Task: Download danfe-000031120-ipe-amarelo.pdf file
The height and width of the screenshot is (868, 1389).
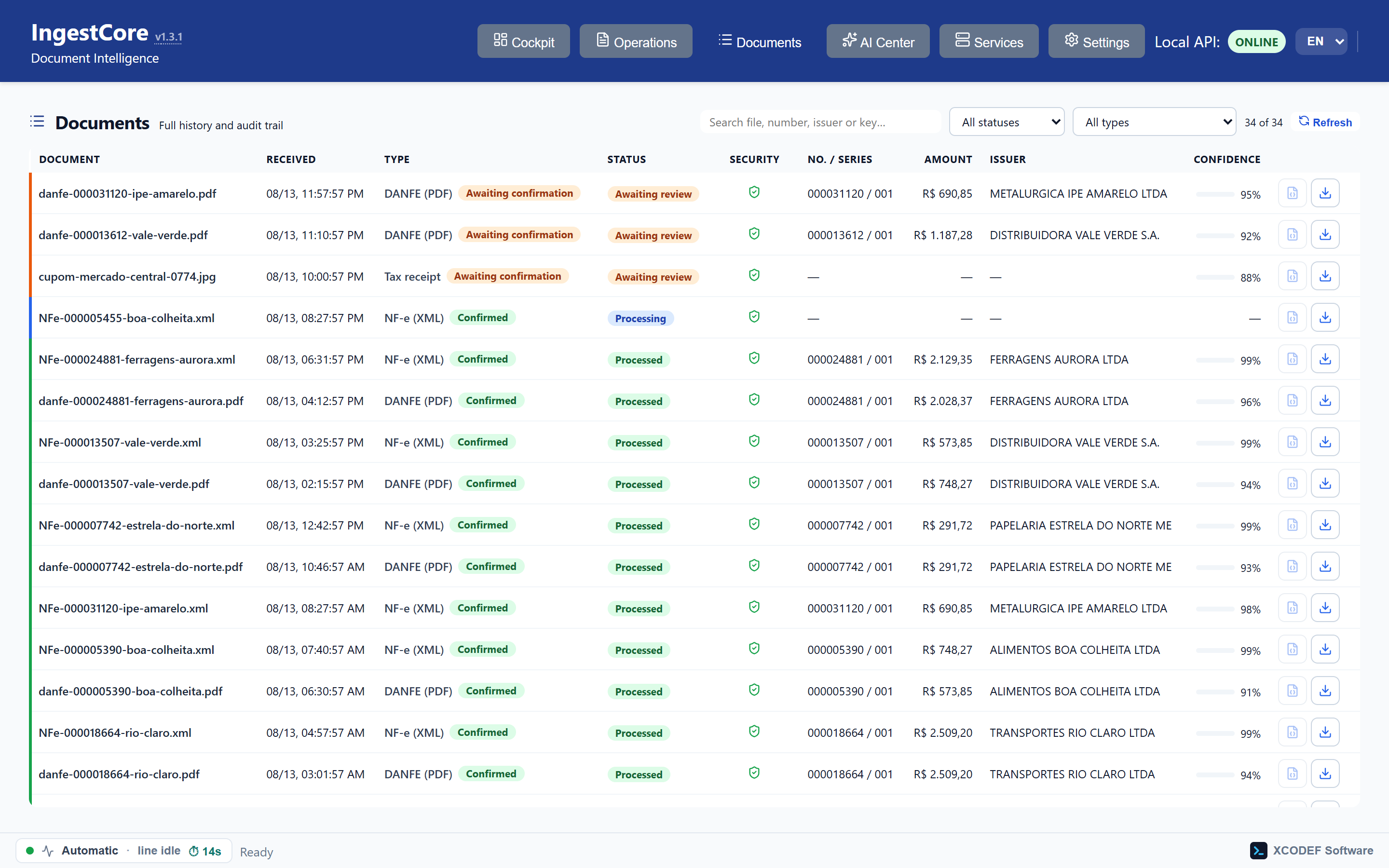Action: pyautogui.click(x=1325, y=193)
